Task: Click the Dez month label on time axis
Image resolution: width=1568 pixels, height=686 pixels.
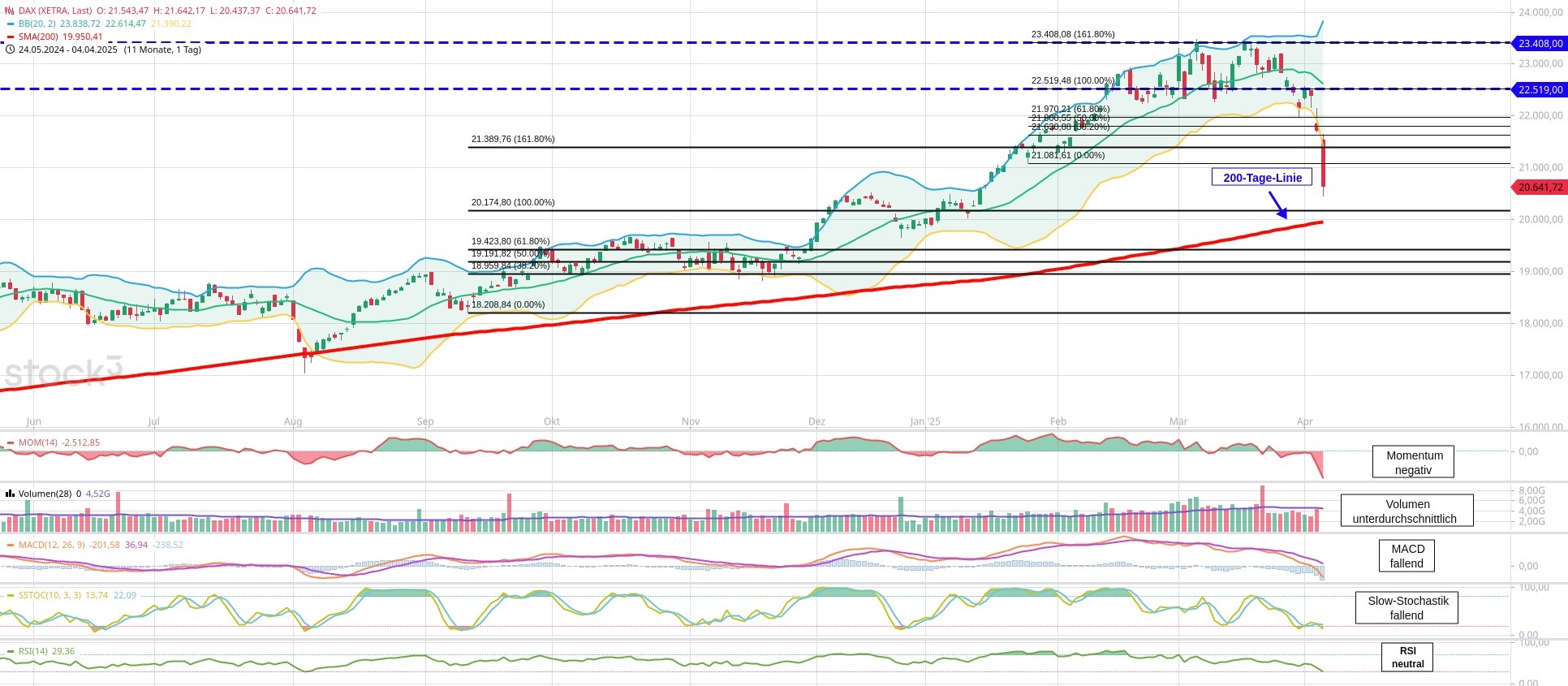Action: (x=817, y=421)
